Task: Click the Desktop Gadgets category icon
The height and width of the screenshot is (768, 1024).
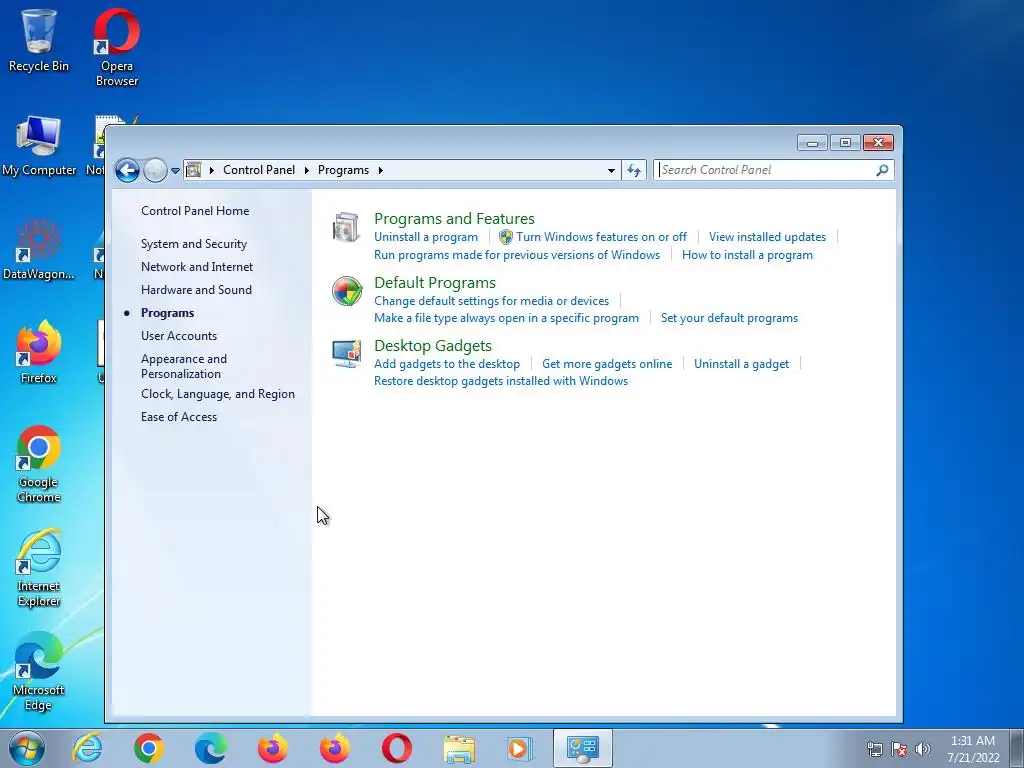Action: pos(346,354)
